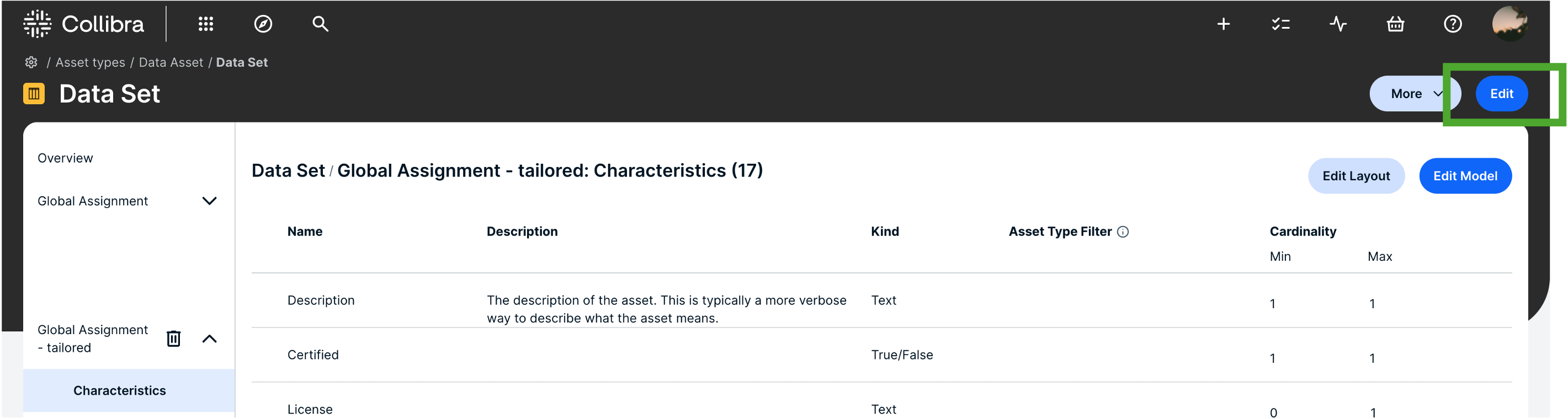Go to Overview in the sidebar
This screenshot has height=419, width=1568.
(65, 158)
